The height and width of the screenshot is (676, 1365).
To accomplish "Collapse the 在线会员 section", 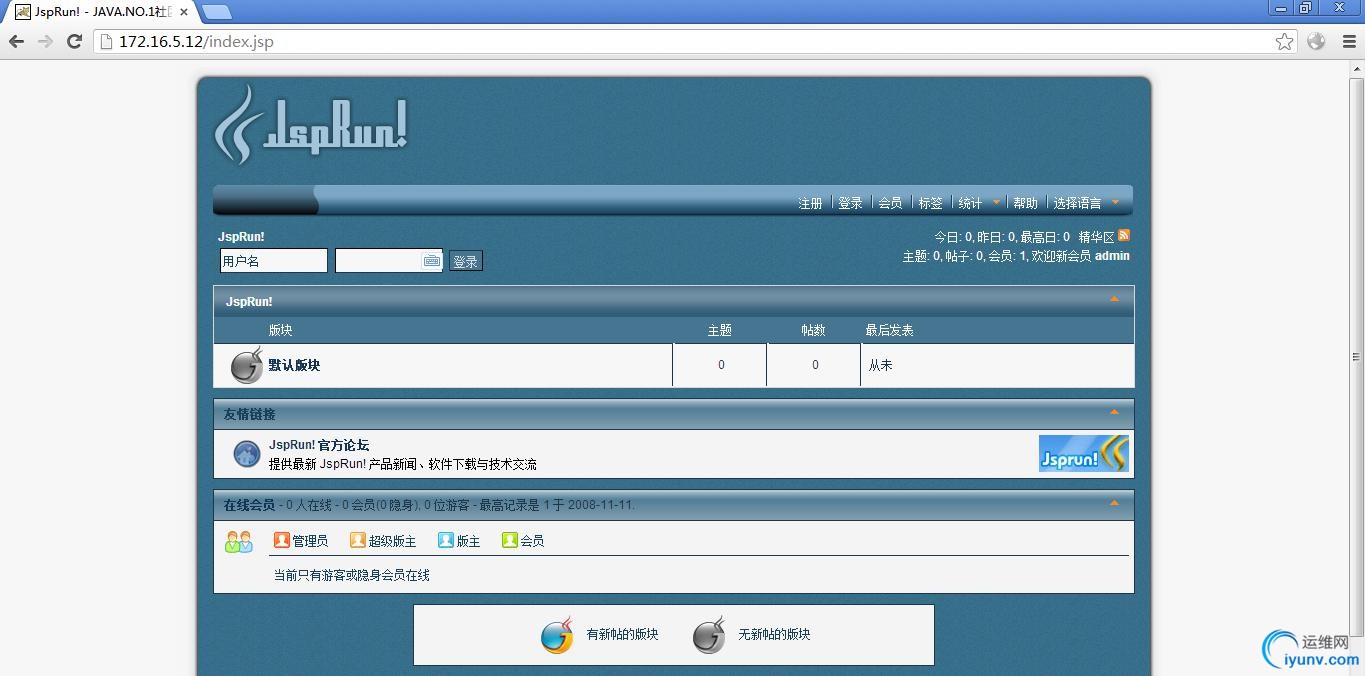I will click(1115, 502).
